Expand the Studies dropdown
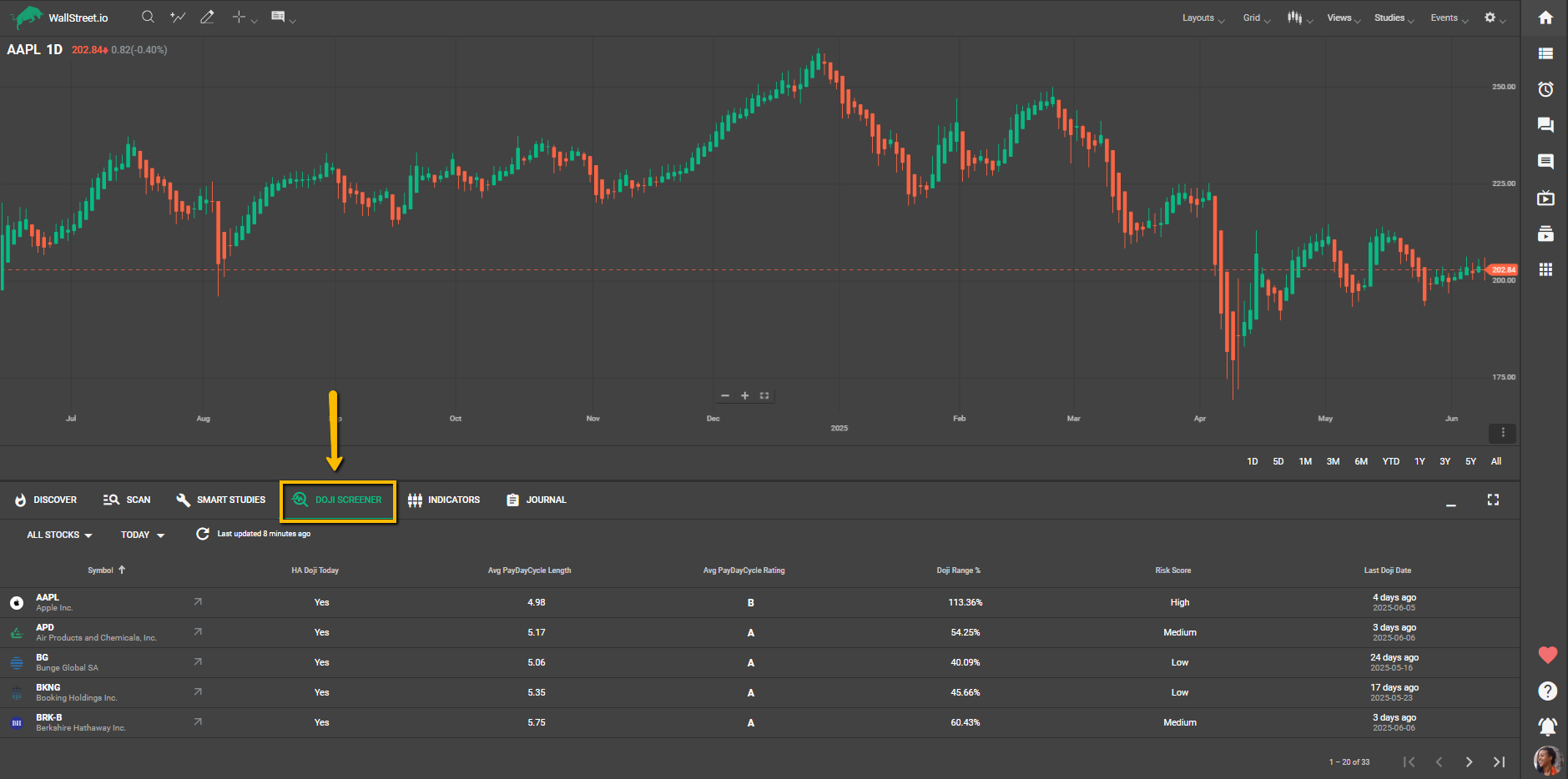 1394,18
